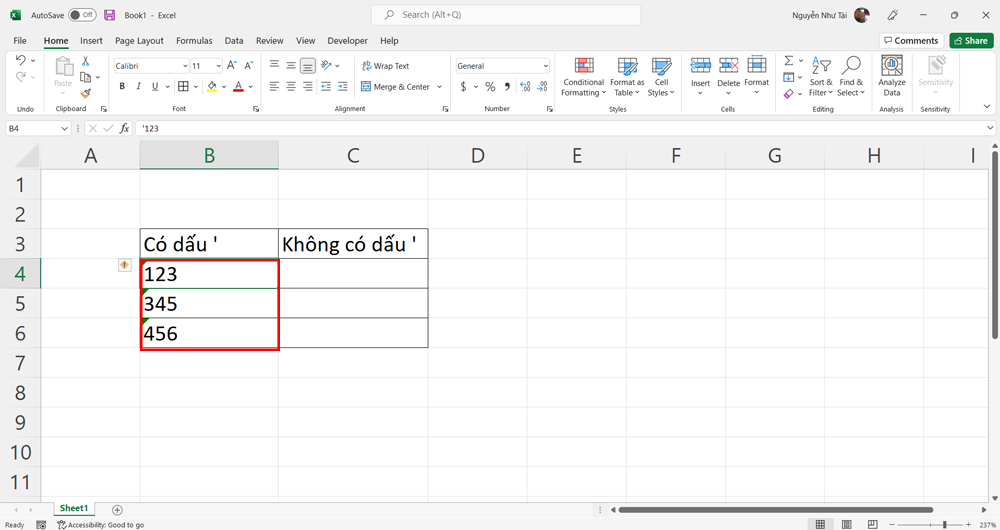Screen dimensions: 1000x530
Task: Click the Fill down icon
Action: [789, 77]
